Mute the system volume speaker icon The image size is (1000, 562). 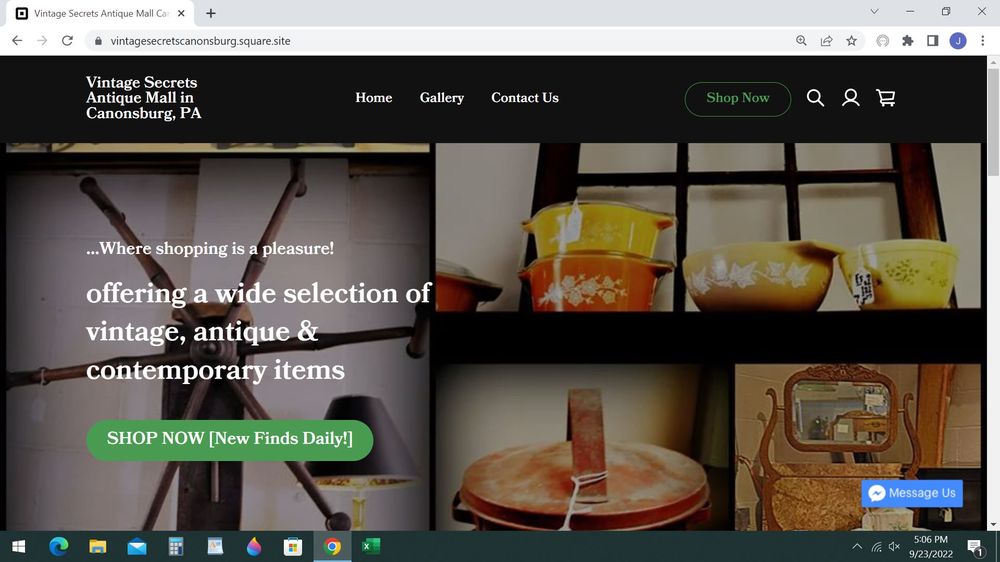pos(895,547)
